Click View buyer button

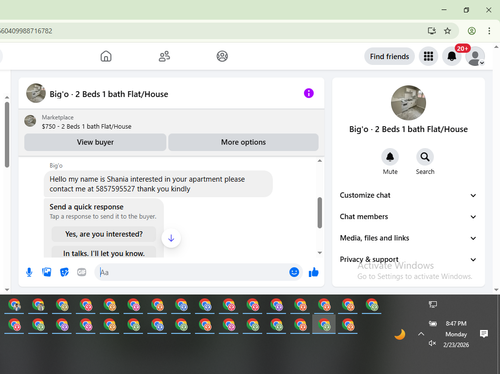[x=95, y=142]
